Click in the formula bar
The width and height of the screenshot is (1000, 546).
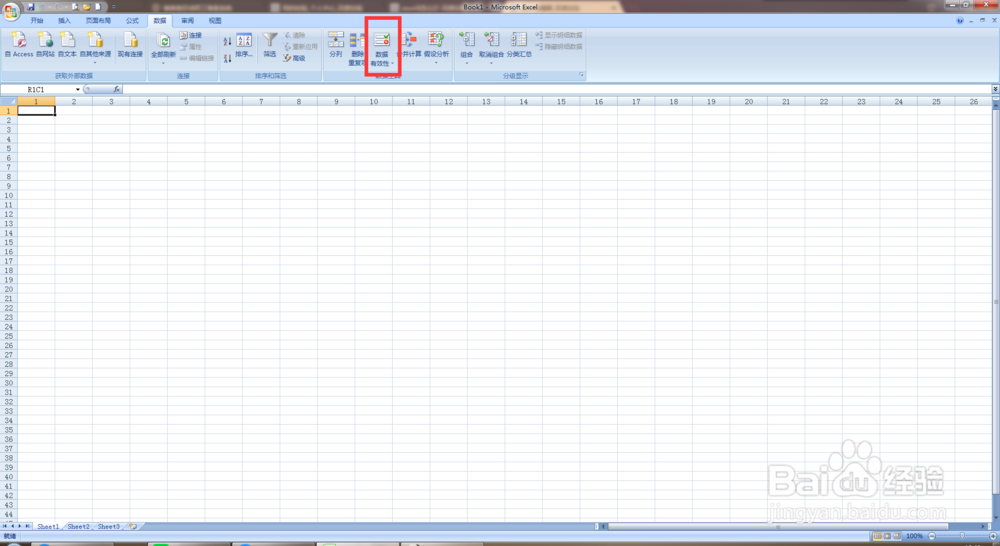click(x=556, y=89)
